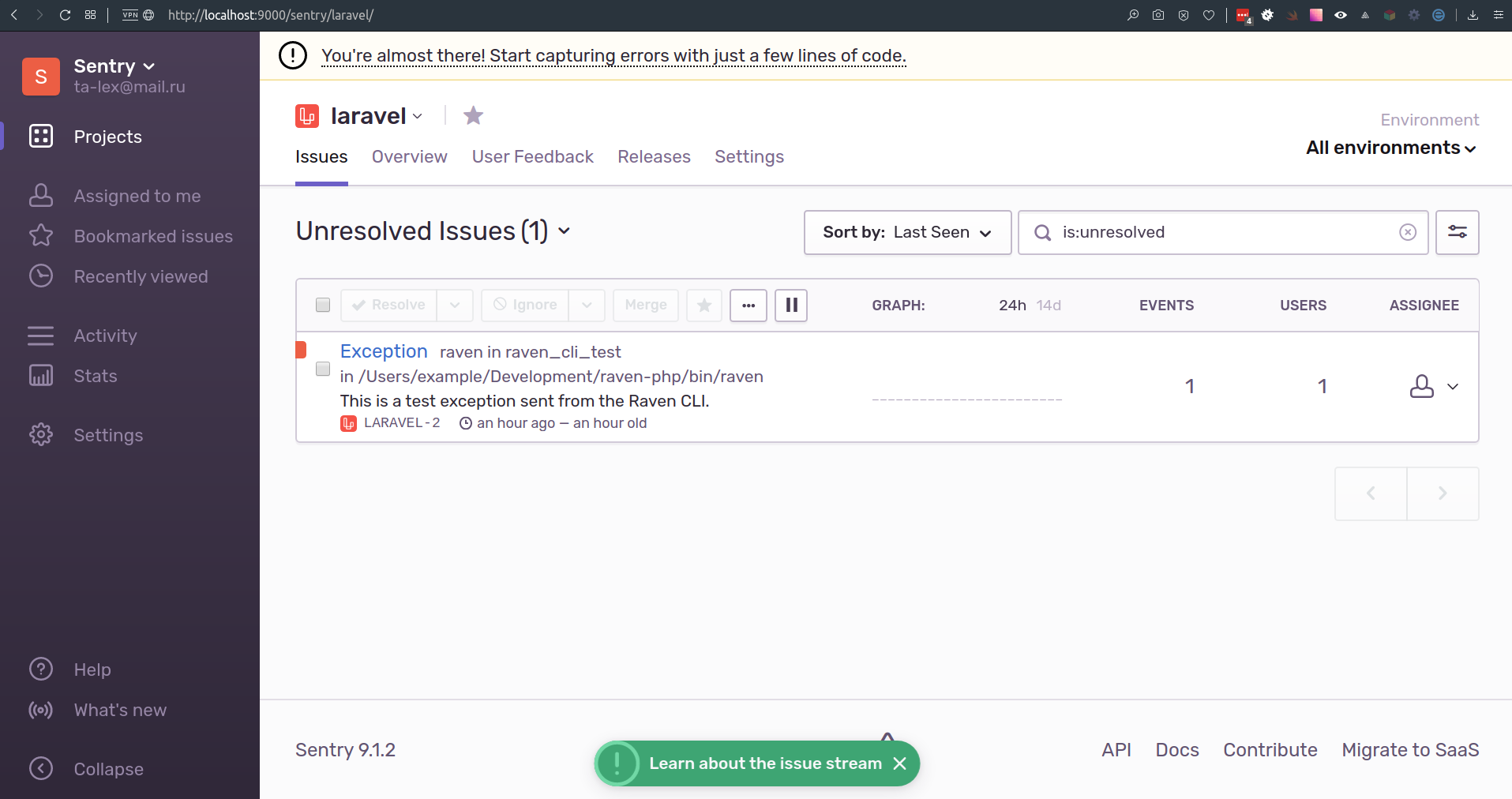Focus the is:unresolved search field
This screenshot has width=1512, height=799.
[x=1223, y=232]
